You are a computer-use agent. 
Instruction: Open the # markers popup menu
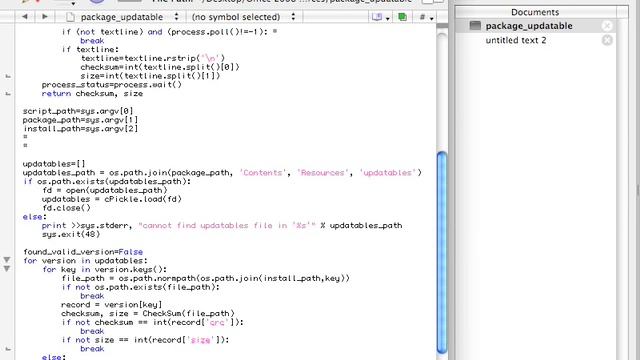(426, 17)
